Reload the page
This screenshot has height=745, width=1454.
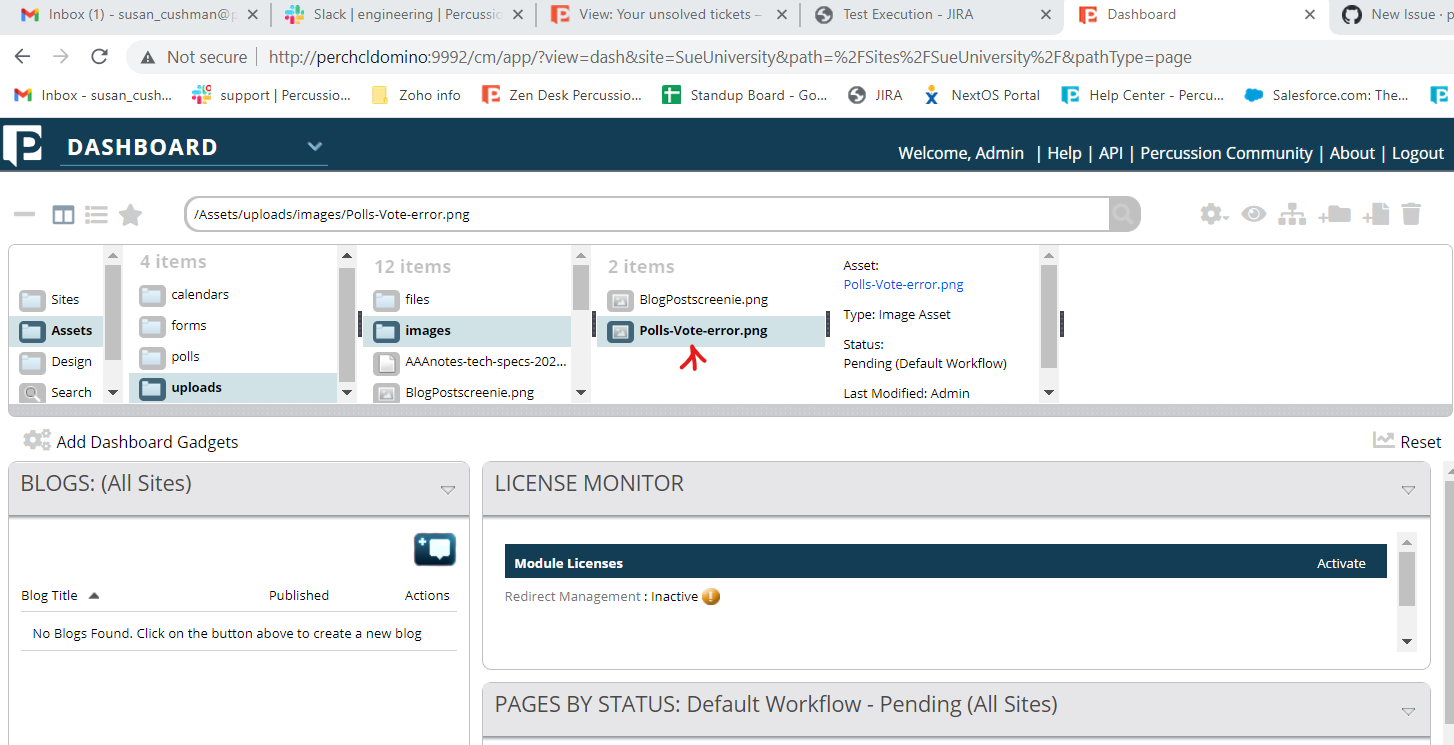pos(99,57)
